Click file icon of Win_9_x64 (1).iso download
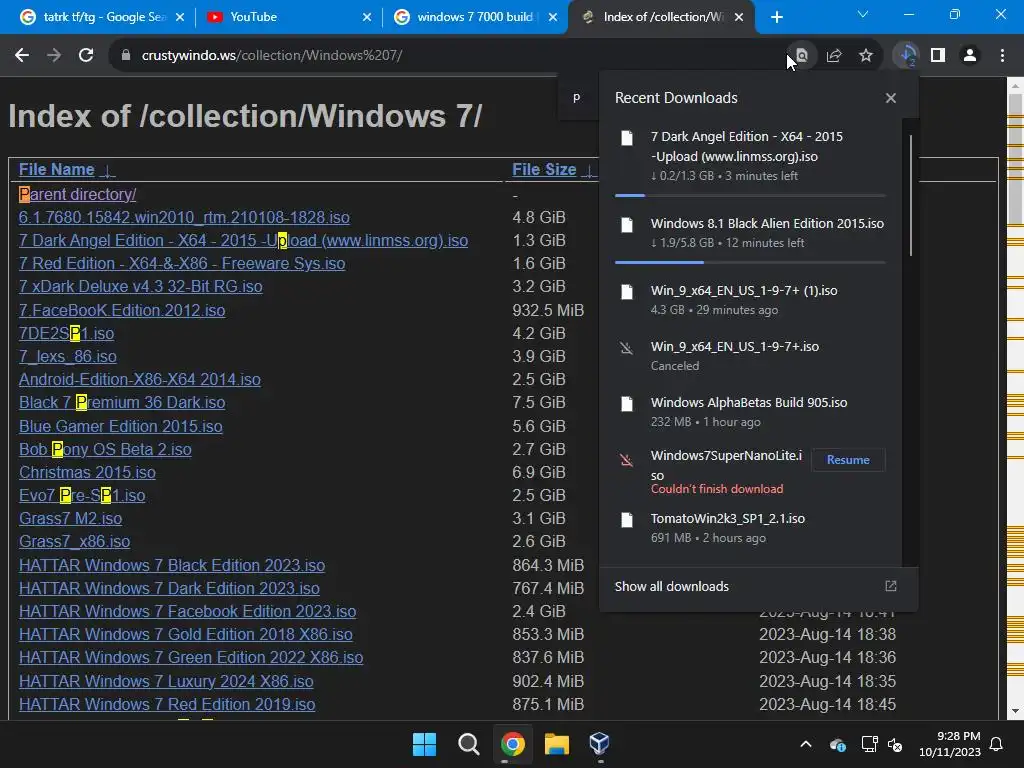 pyautogui.click(x=627, y=292)
